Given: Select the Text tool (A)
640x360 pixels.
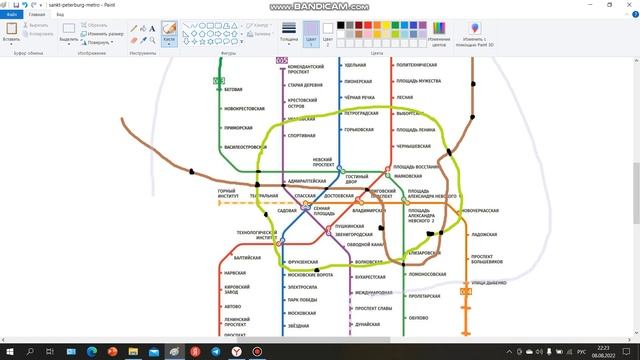Looking at the screenshot, I should pos(152,29).
